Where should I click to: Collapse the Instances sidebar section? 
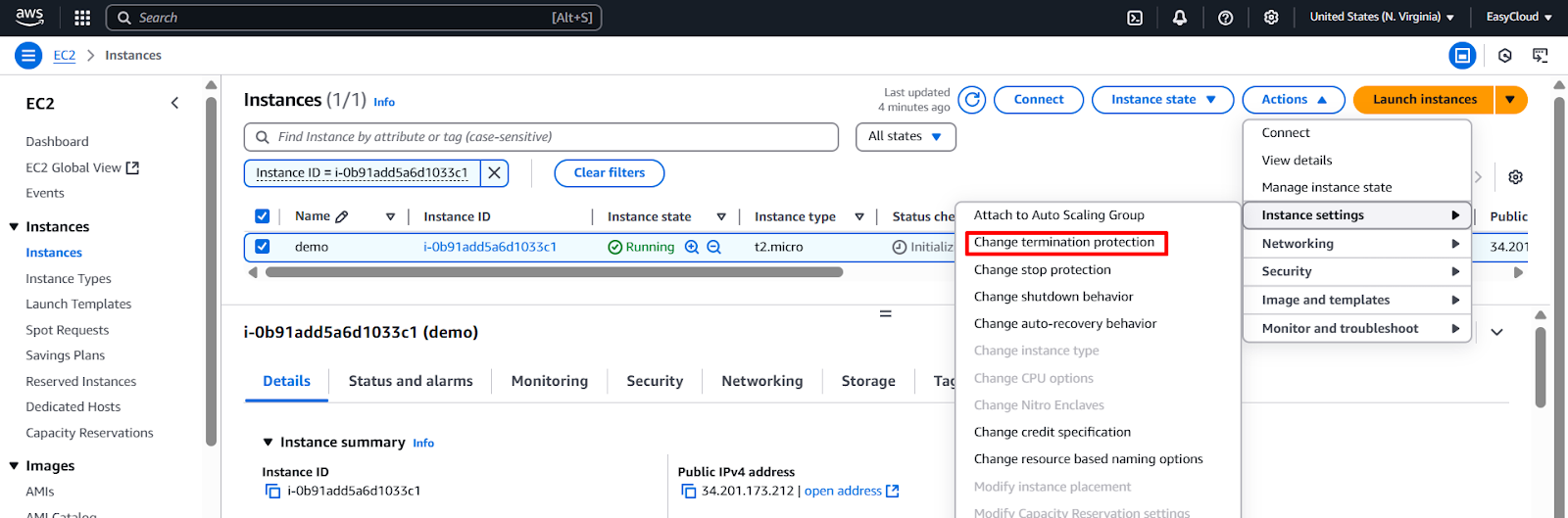point(14,227)
